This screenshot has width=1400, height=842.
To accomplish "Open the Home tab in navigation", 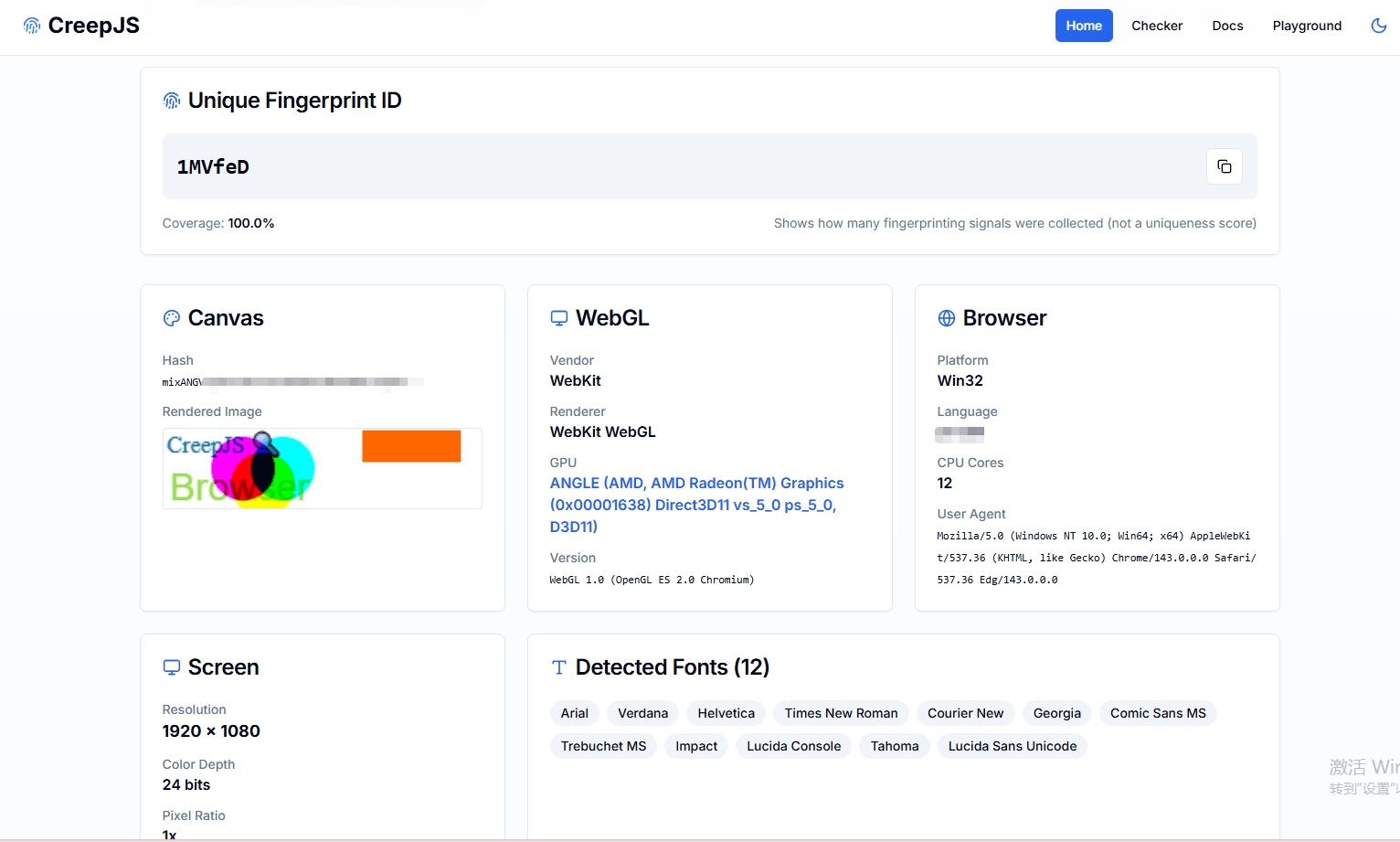I will 1083,26.
